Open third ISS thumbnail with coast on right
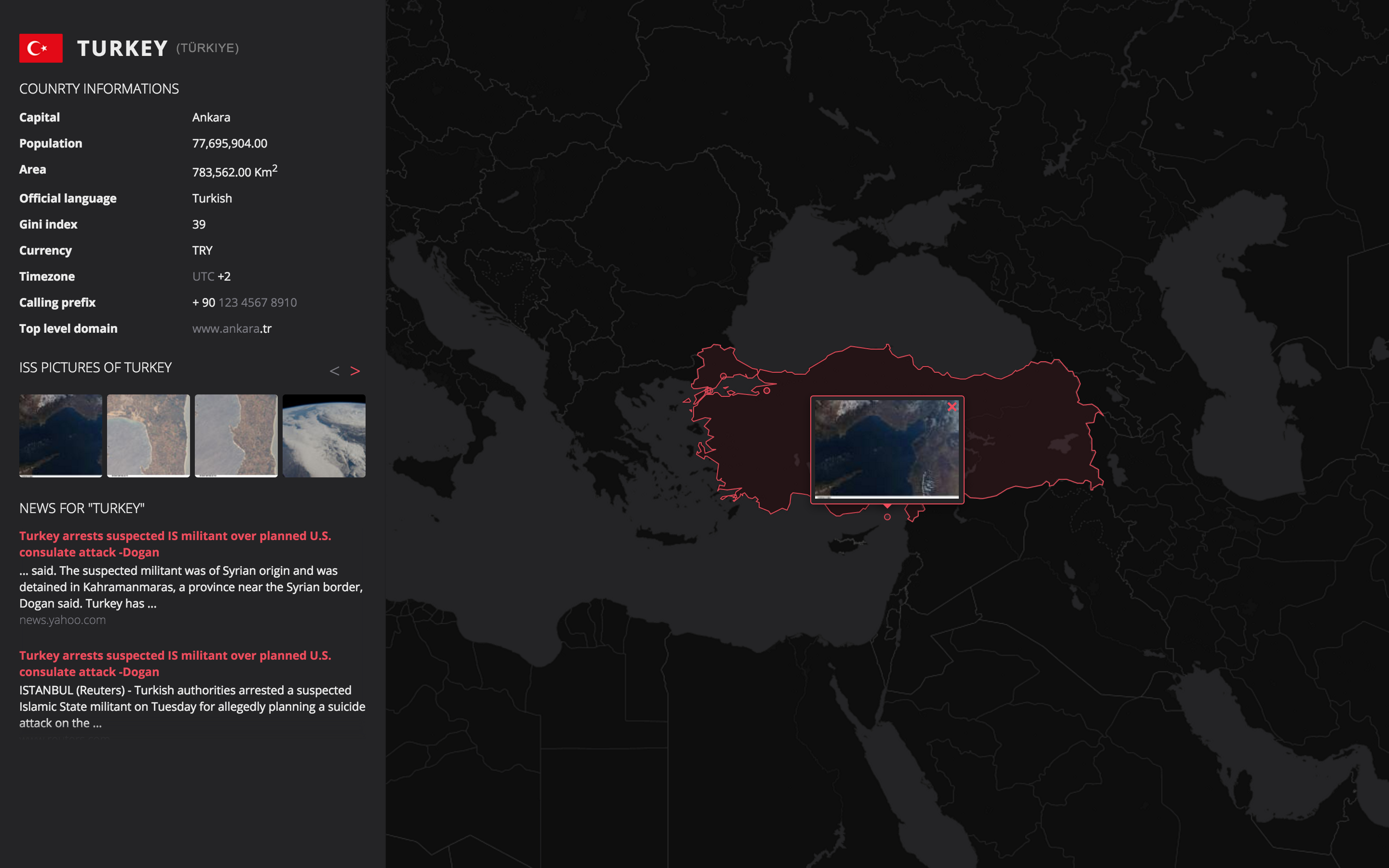The width and height of the screenshot is (1389, 868). (x=236, y=435)
